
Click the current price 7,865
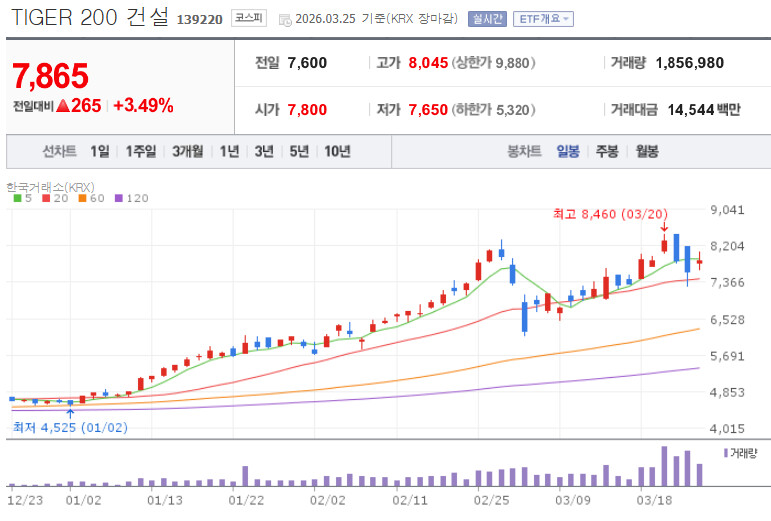click(x=51, y=76)
